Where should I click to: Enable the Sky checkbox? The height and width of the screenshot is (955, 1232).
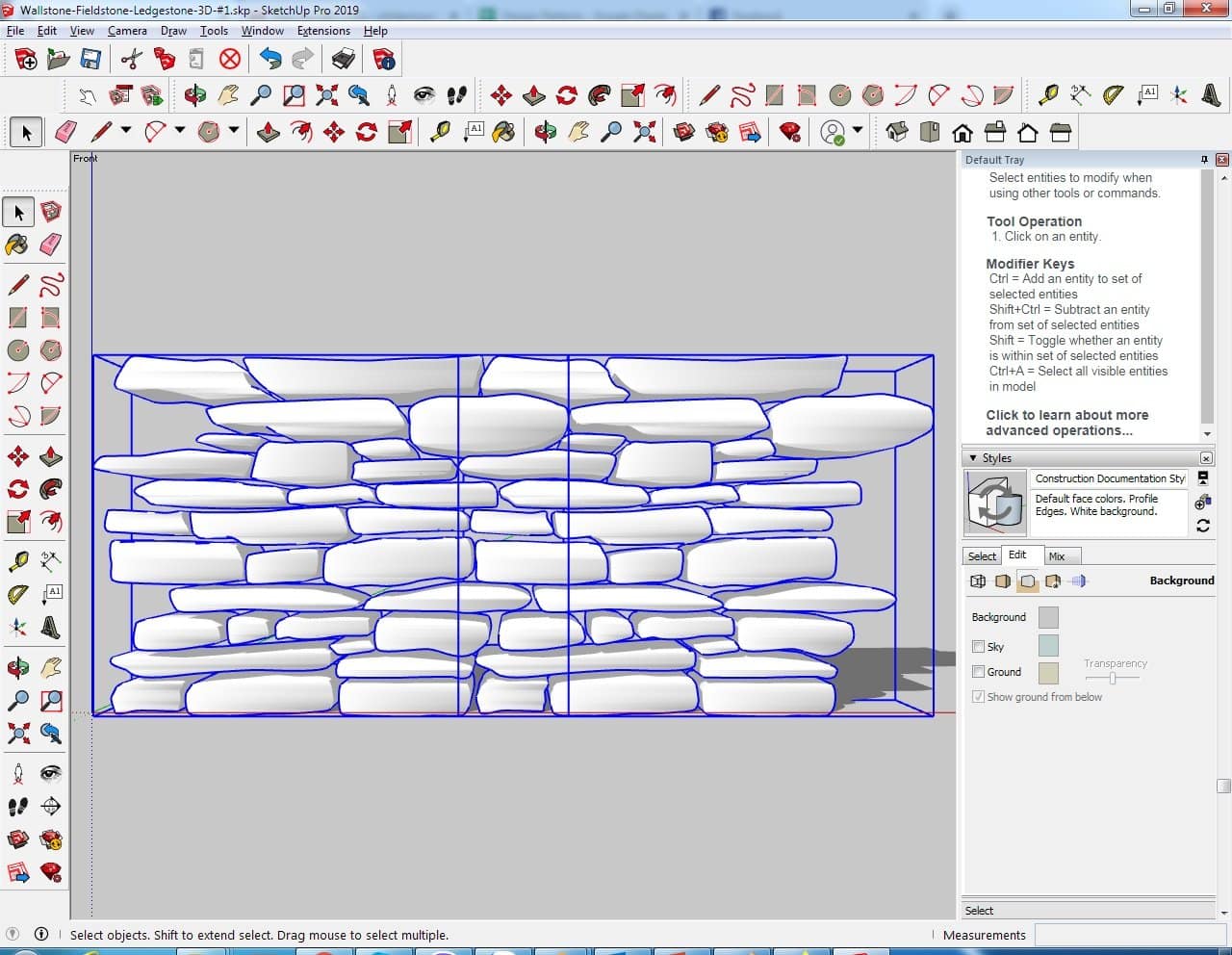coord(978,647)
